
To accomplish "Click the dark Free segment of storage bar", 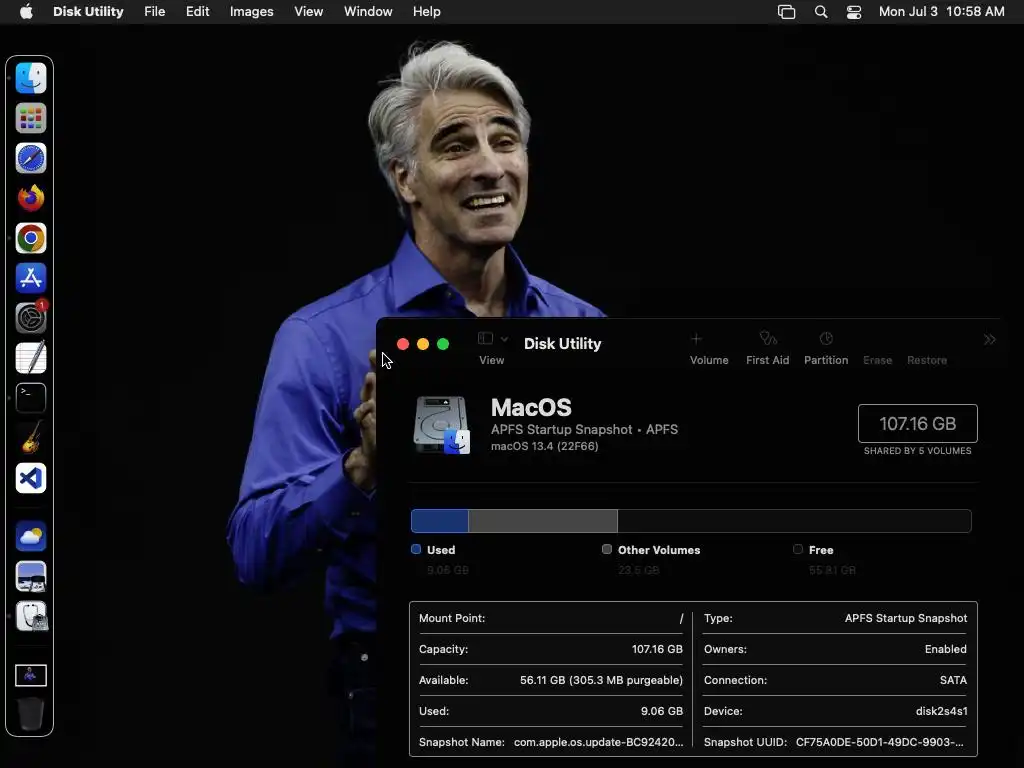I will (794, 521).
